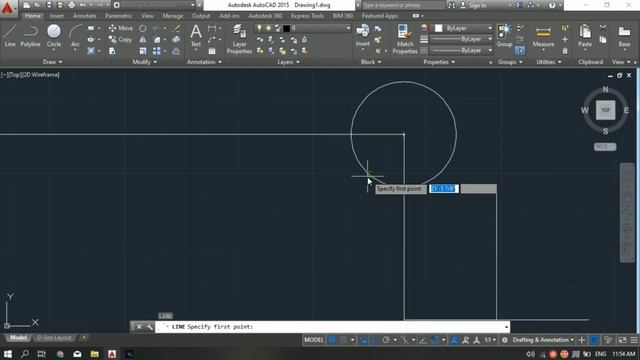
Task: Toggle snap mode in status bar
Action: [344, 340]
